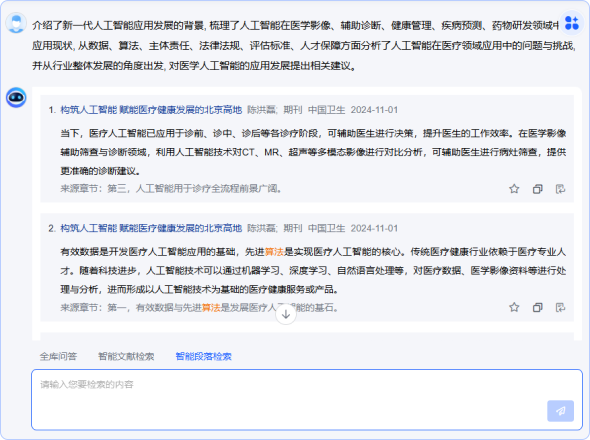Click the export/quote icon on result 1
This screenshot has height=440, width=590.
pyautogui.click(x=561, y=189)
